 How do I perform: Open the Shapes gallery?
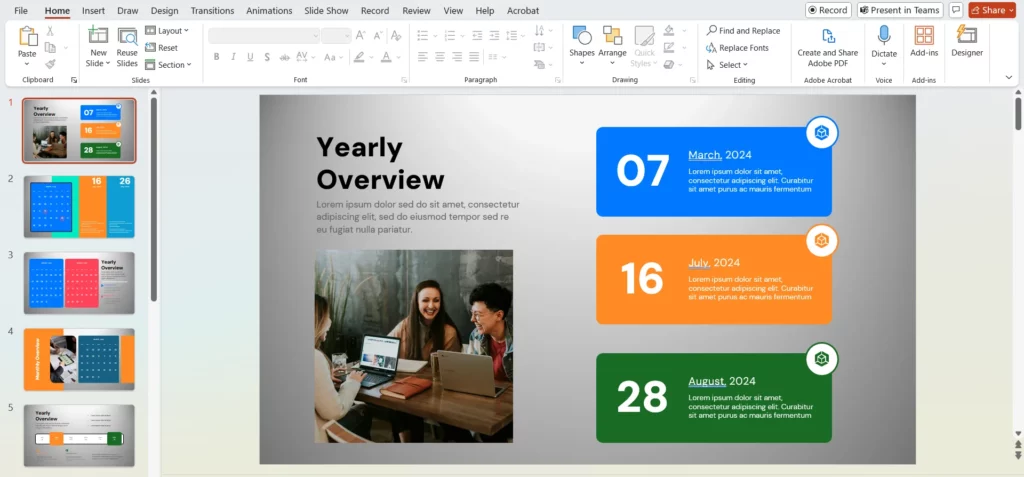point(582,36)
